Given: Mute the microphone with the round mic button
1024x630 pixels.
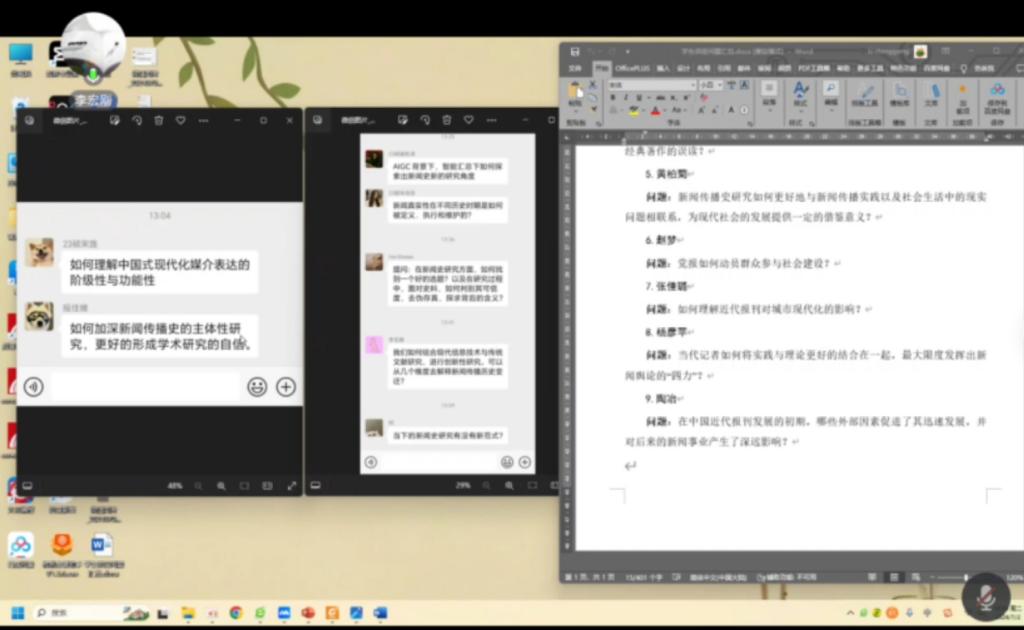Looking at the screenshot, I should 985,596.
